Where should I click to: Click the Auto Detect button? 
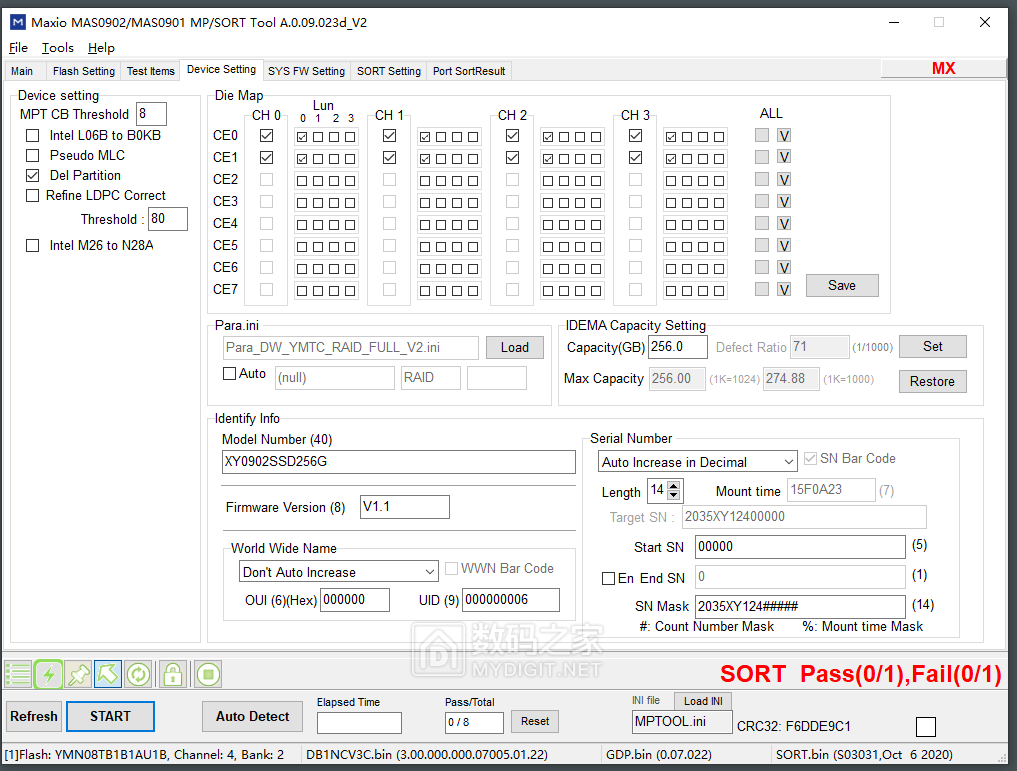252,717
